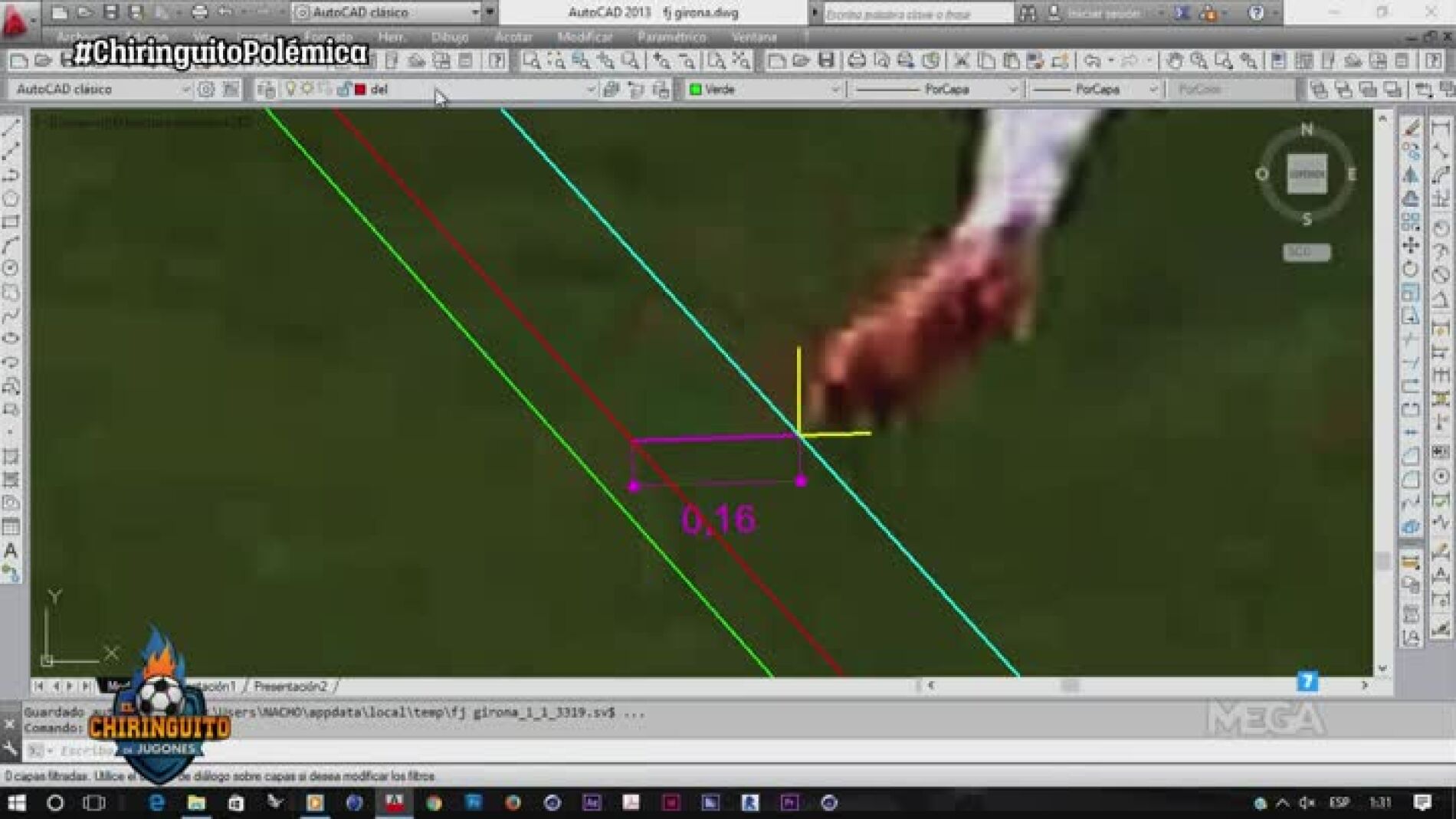This screenshot has width=1456, height=819.
Task: Click the binoculars search icon
Action: (1028, 13)
